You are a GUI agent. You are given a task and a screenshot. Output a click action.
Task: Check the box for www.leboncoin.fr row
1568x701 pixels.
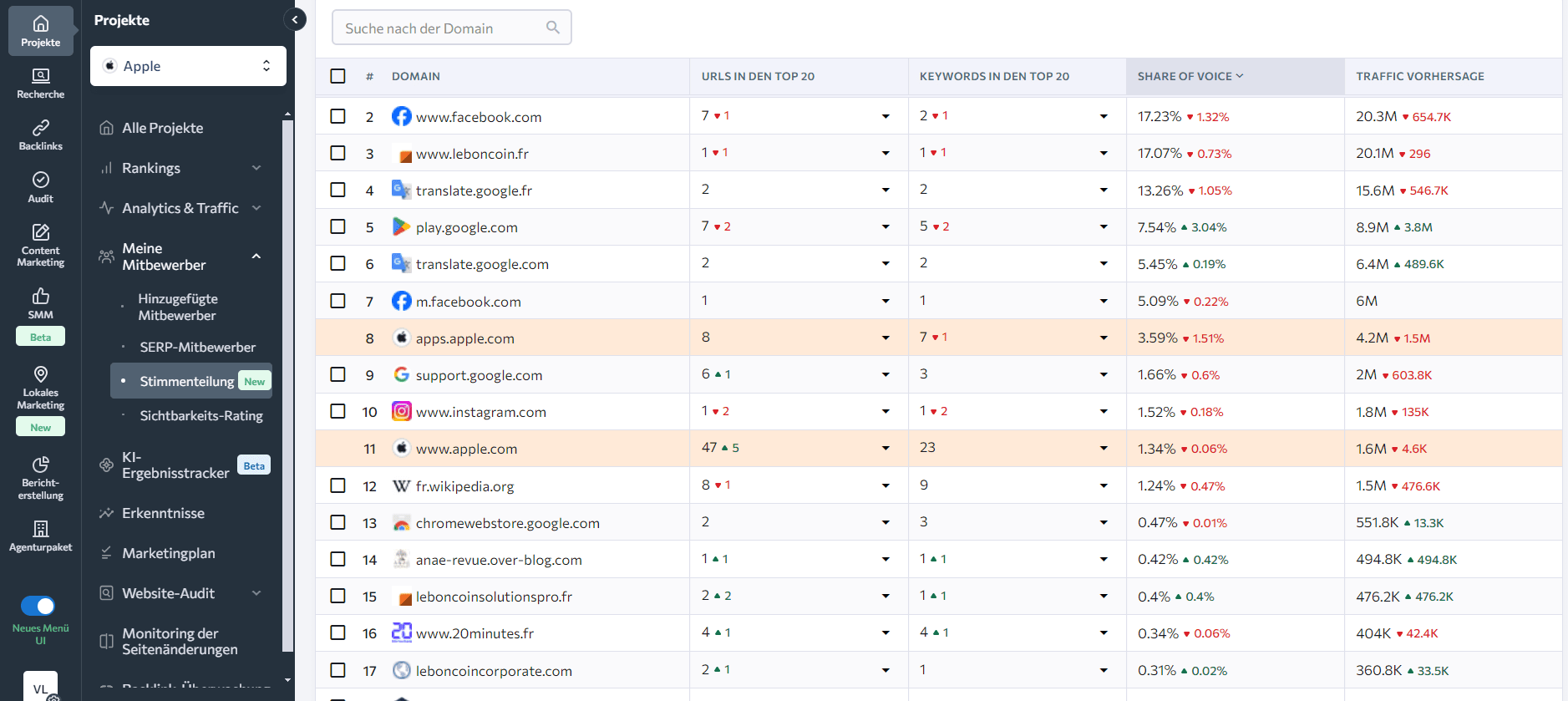pyautogui.click(x=337, y=153)
